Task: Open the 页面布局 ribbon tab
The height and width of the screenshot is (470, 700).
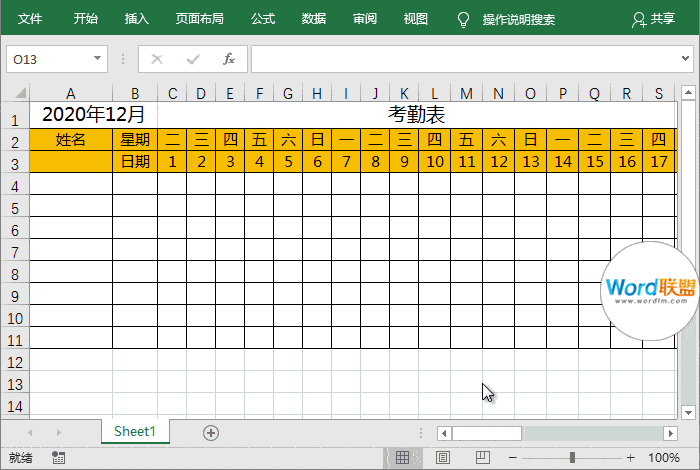Action: [x=200, y=19]
